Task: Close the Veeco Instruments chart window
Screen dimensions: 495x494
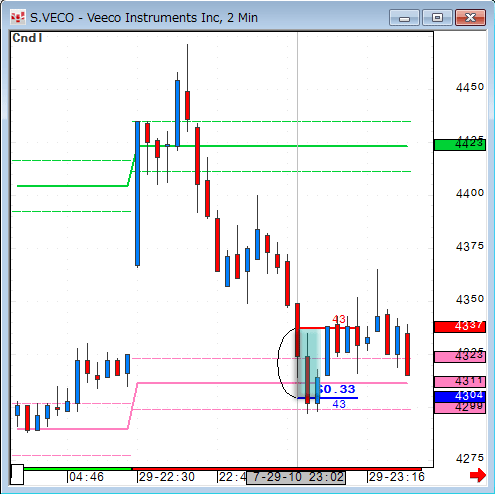Action: (470, 18)
